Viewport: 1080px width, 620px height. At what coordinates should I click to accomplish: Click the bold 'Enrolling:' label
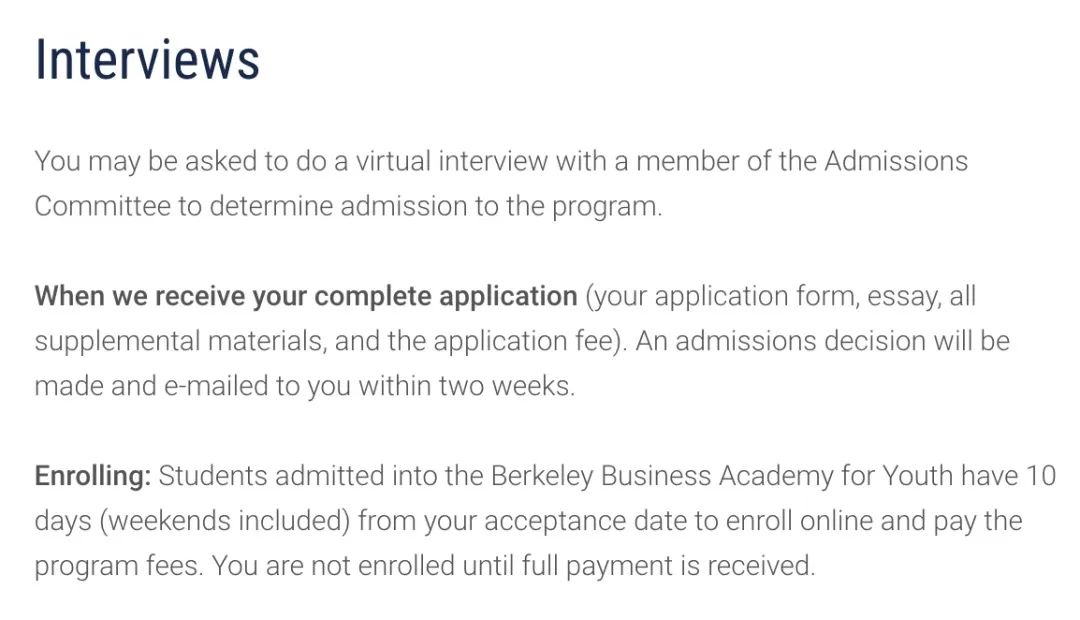point(92,476)
